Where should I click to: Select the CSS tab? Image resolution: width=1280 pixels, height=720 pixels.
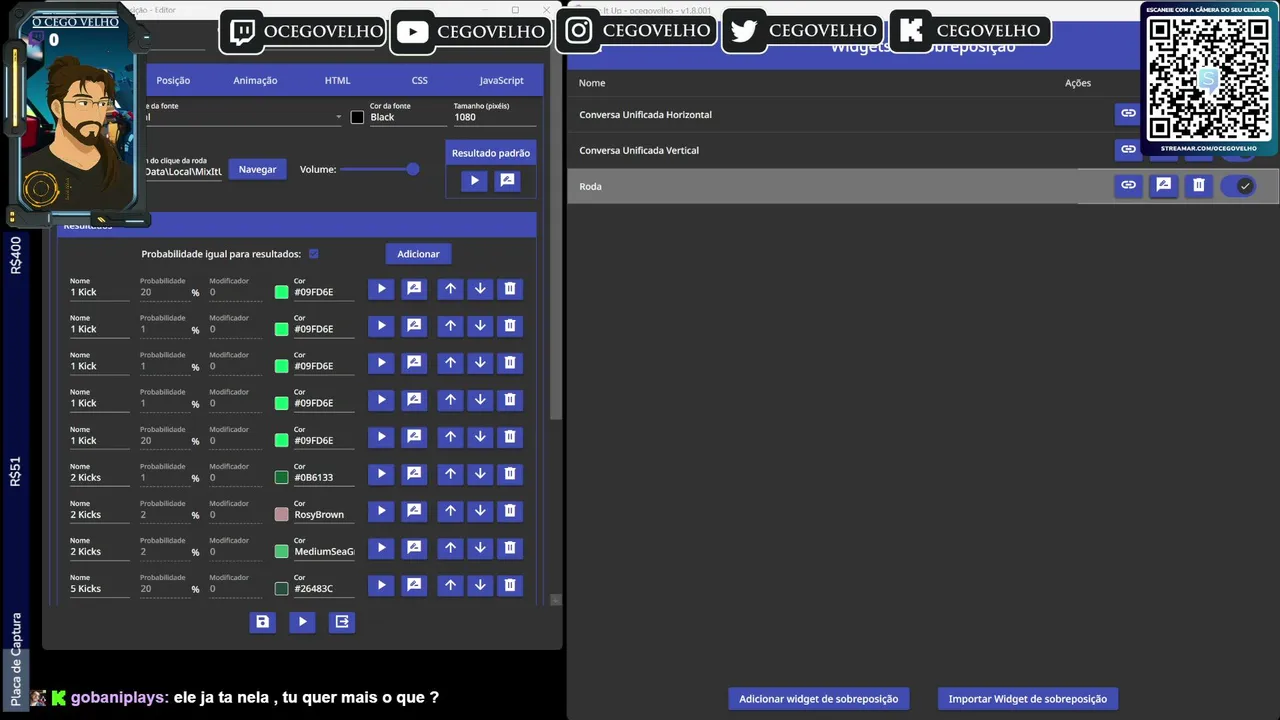pyautogui.click(x=420, y=80)
